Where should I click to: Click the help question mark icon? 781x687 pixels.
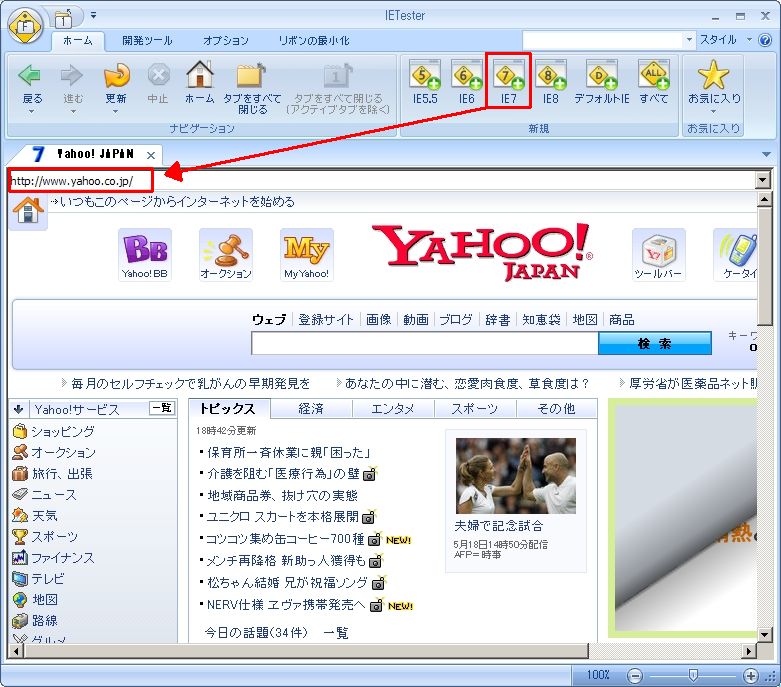tap(765, 40)
